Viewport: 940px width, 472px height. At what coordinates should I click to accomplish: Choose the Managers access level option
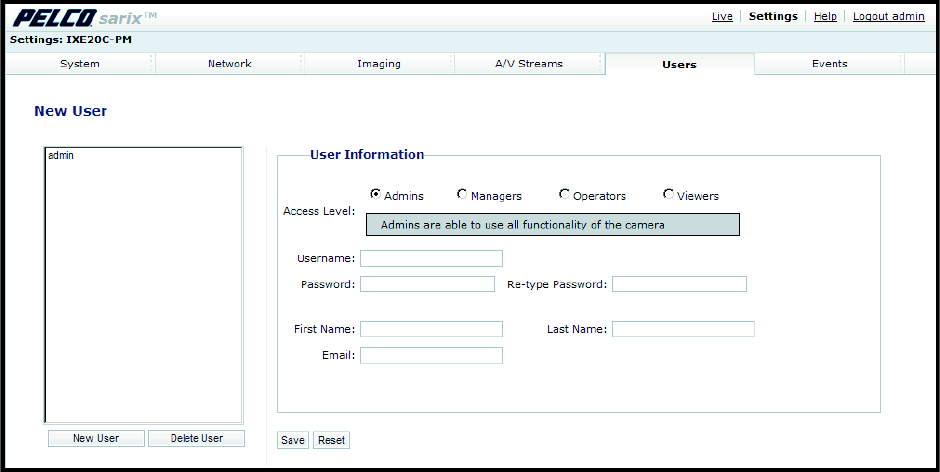(462, 195)
